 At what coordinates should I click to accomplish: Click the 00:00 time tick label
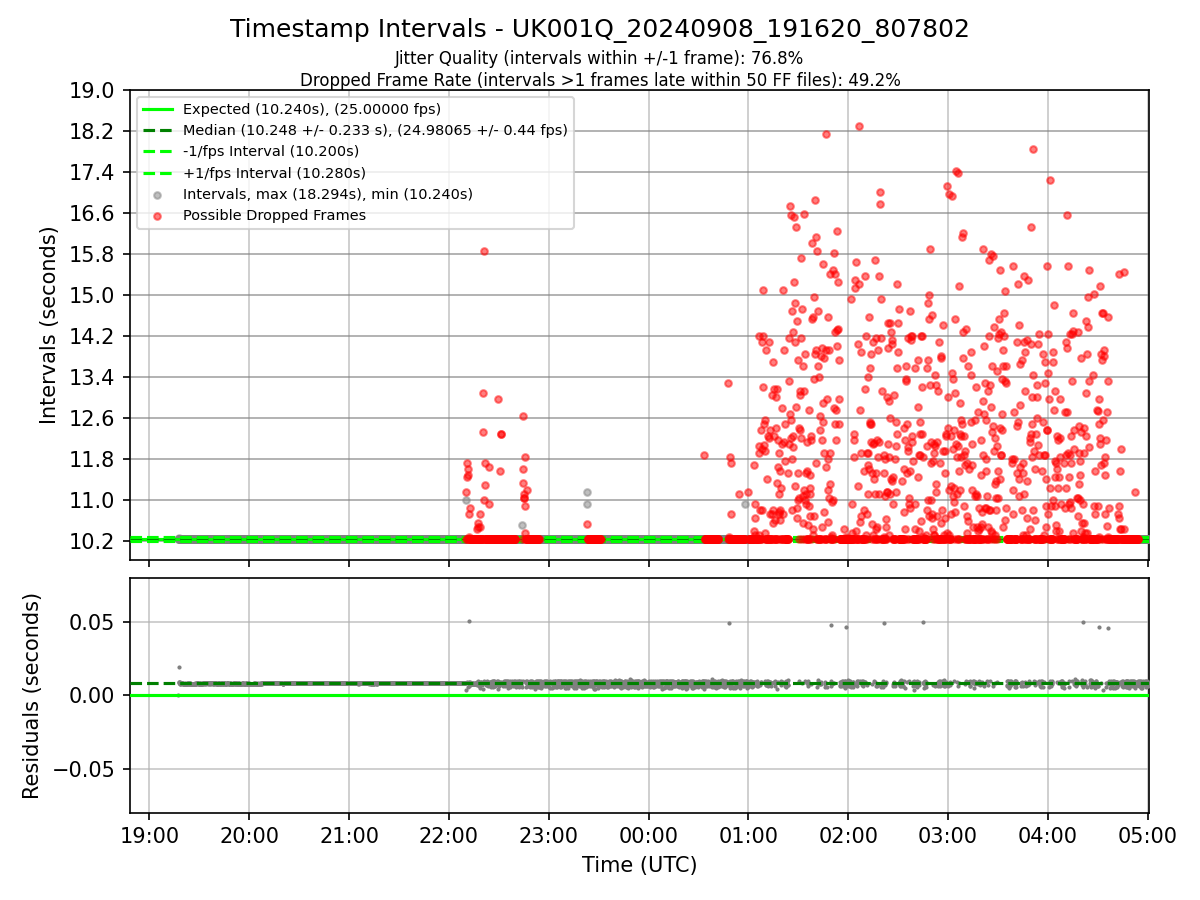click(x=648, y=835)
